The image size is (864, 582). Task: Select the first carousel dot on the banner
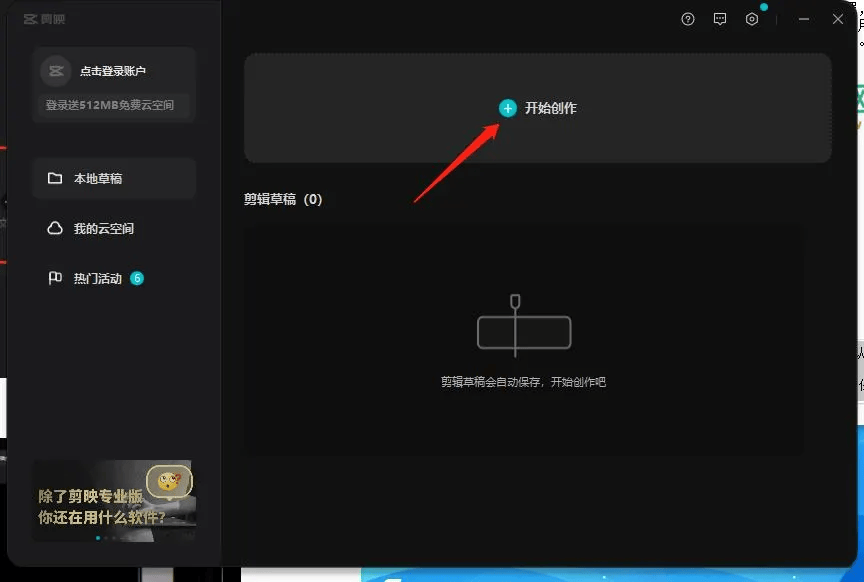[x=98, y=537]
